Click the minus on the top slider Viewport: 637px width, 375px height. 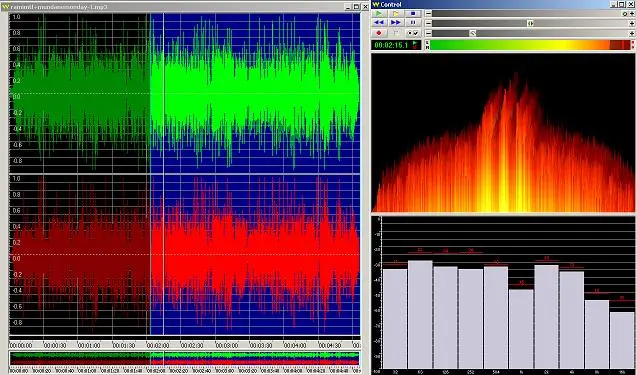(x=428, y=13)
